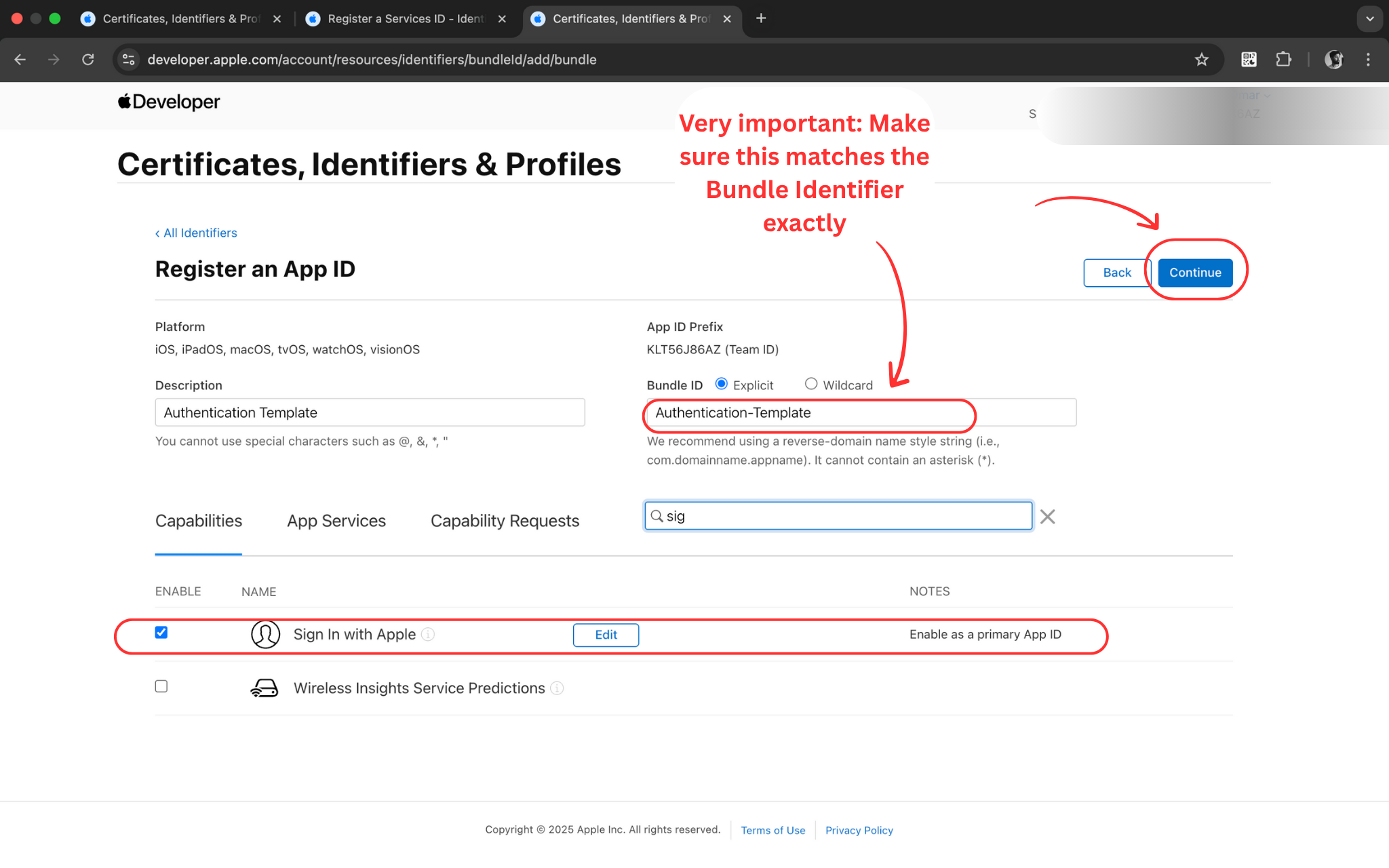Open the browser extensions puzzle icon

coord(1283,60)
